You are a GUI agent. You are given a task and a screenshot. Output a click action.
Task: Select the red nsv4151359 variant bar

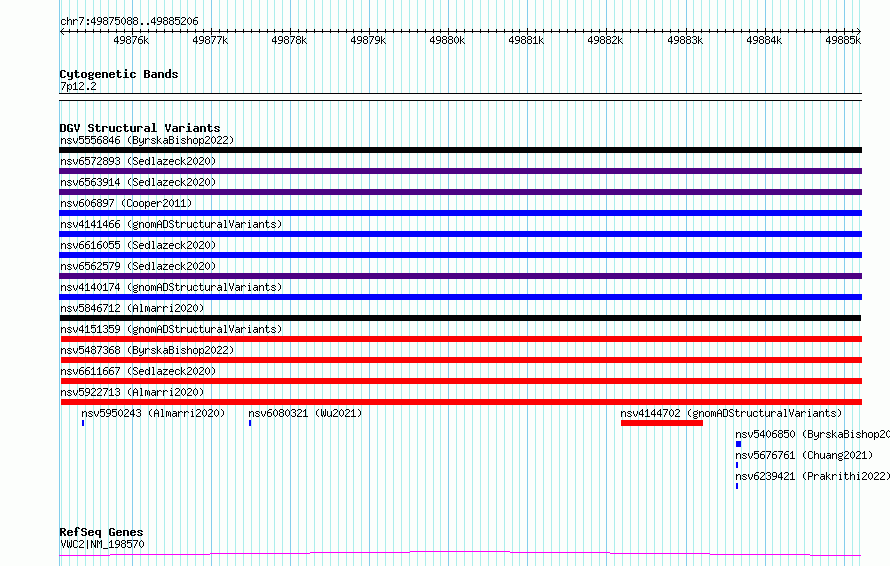(x=461, y=339)
